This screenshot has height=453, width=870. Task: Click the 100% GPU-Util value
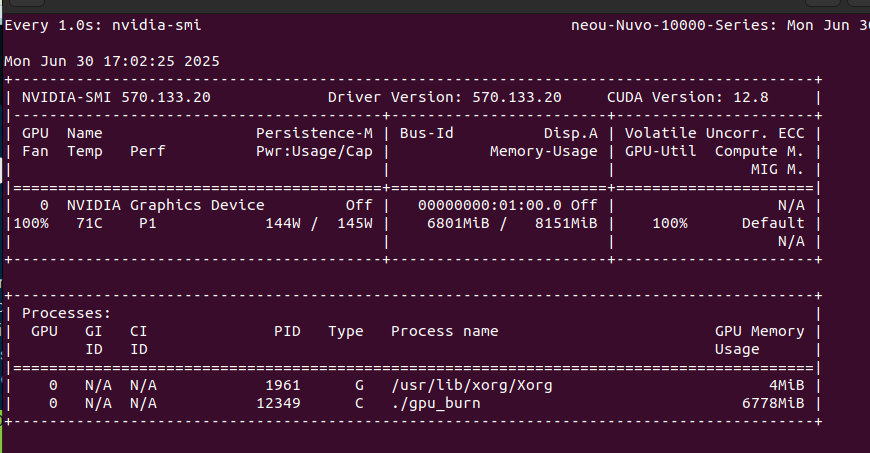point(669,223)
